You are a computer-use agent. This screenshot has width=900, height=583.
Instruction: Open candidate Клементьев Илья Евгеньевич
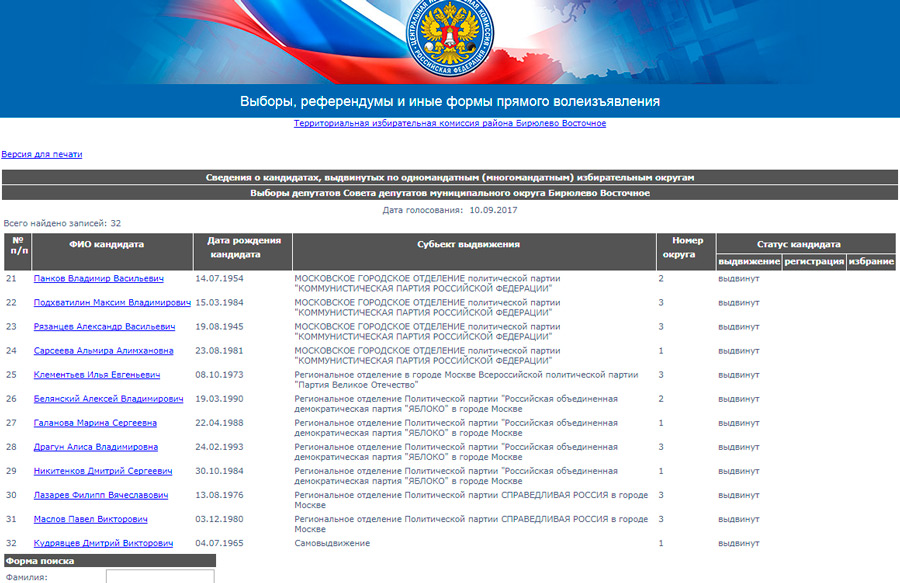pyautogui.click(x=97, y=375)
